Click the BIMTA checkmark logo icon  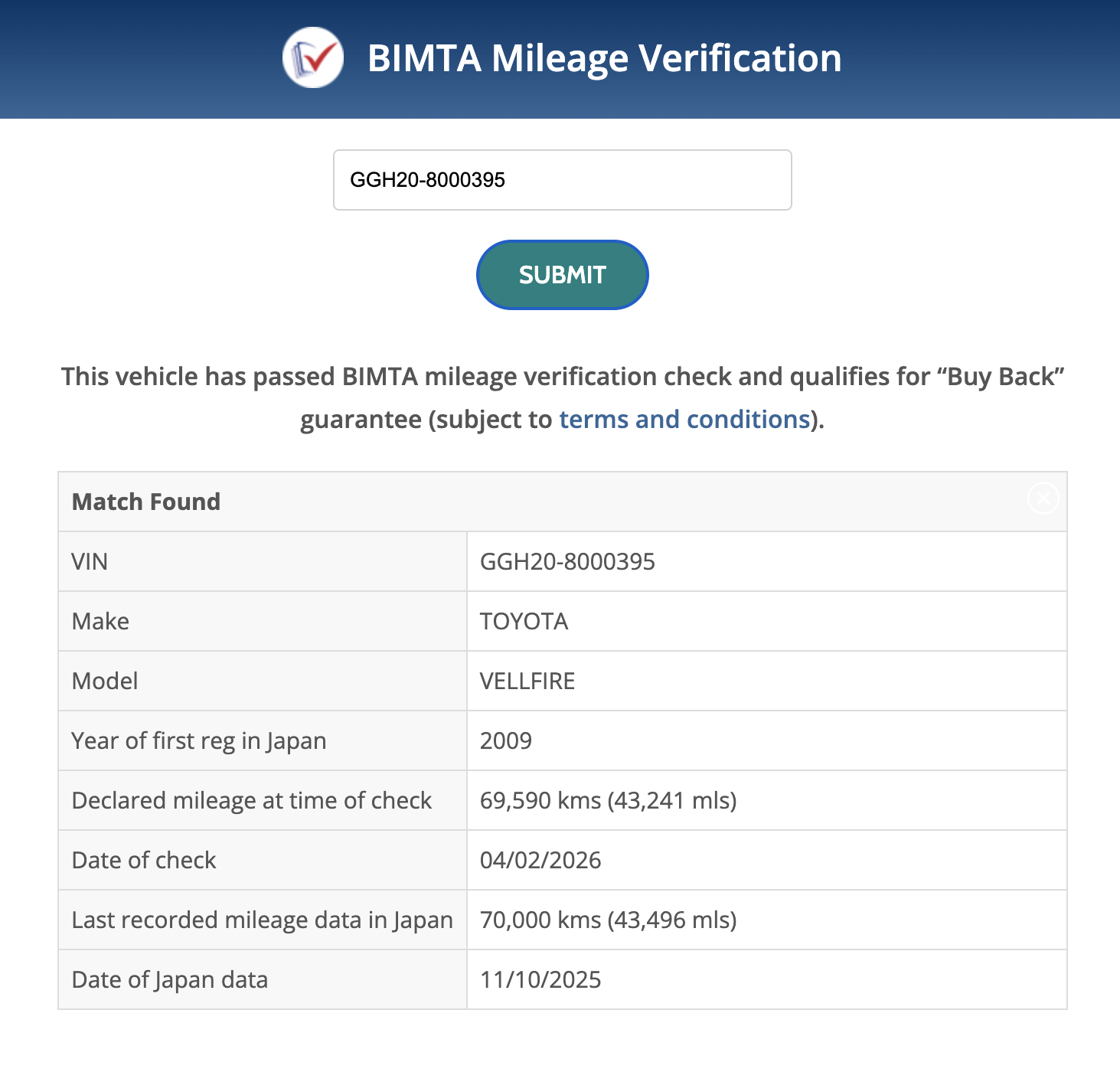click(312, 58)
